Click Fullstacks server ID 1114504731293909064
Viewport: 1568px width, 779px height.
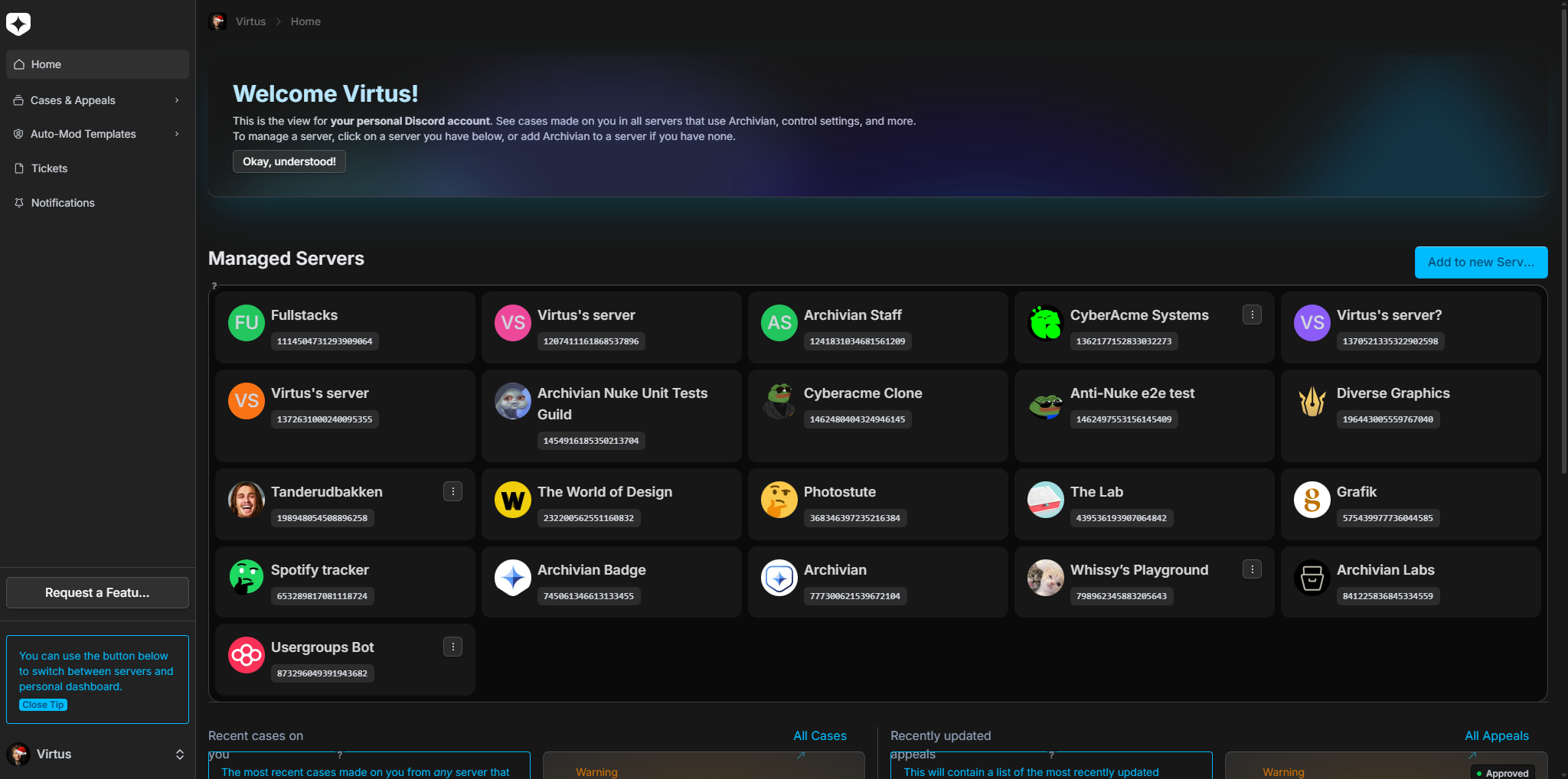pyautogui.click(x=325, y=341)
